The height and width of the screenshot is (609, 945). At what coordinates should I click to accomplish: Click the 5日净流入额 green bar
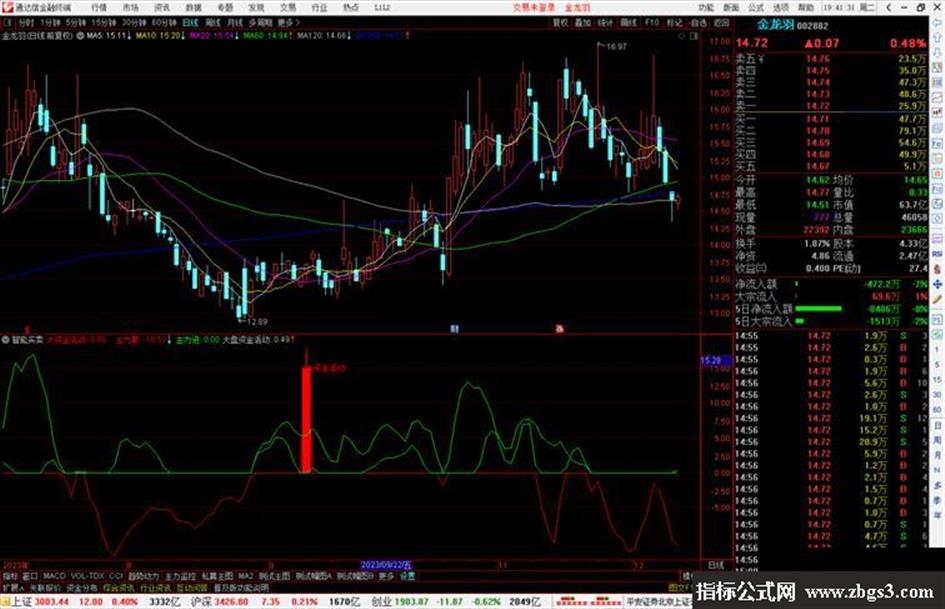(x=818, y=309)
